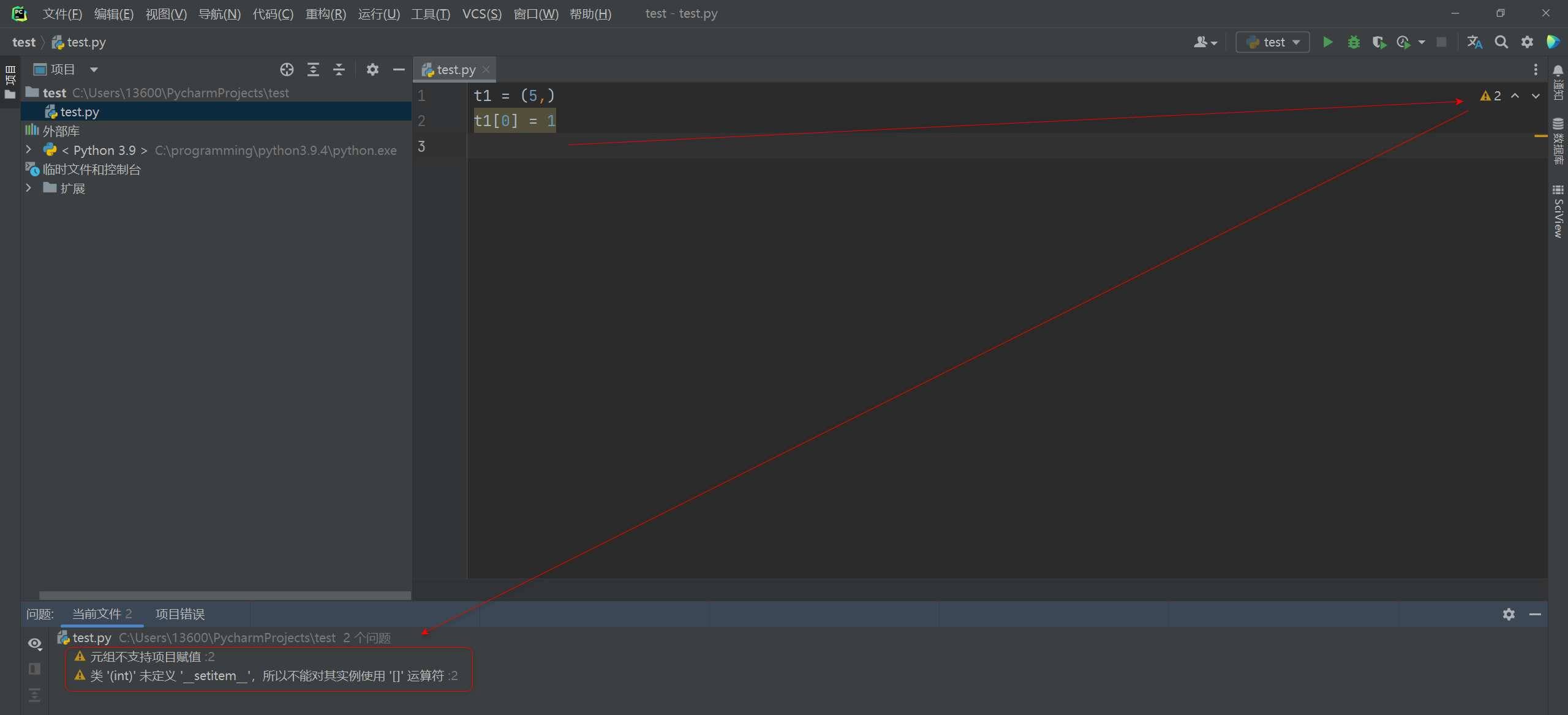1568x715 pixels.
Task: Run the test configuration
Action: 1327,42
